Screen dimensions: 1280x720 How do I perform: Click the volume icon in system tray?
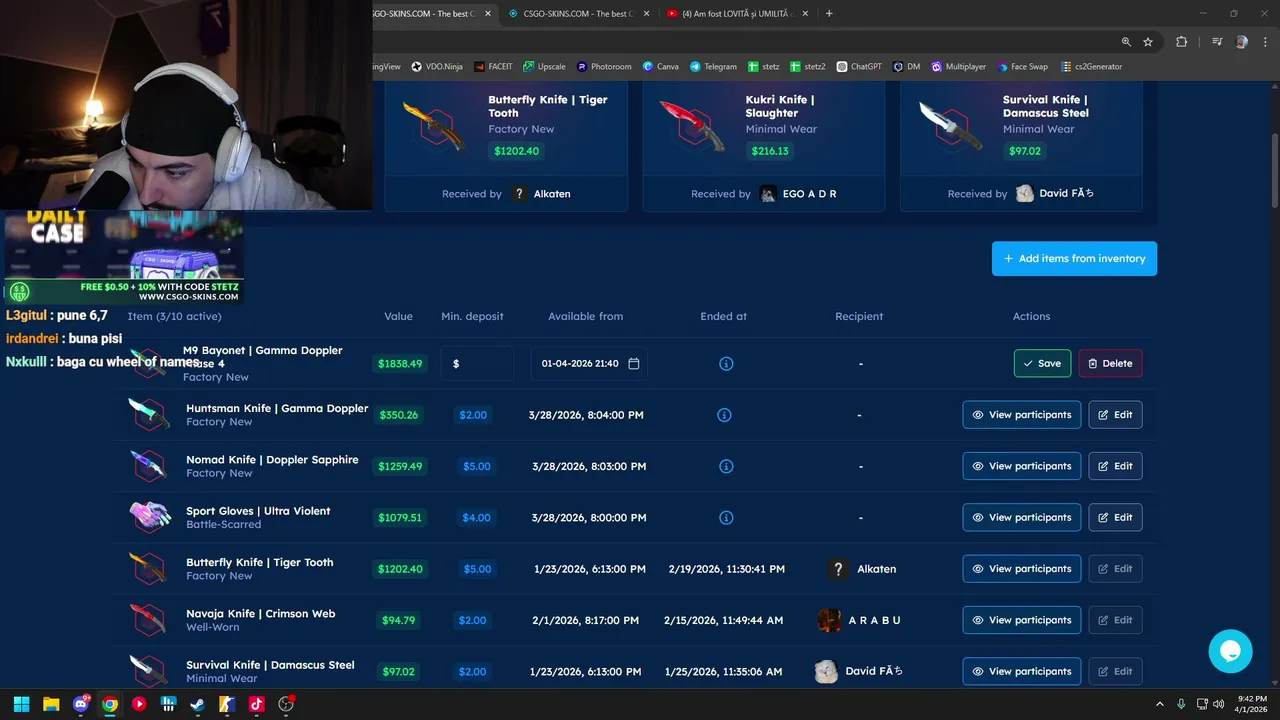[1219, 704]
